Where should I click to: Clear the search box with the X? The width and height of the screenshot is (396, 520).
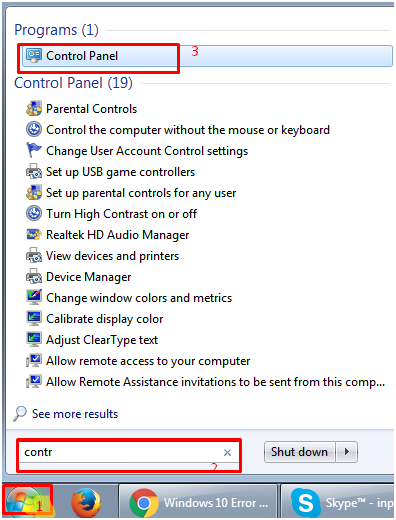pyautogui.click(x=228, y=452)
